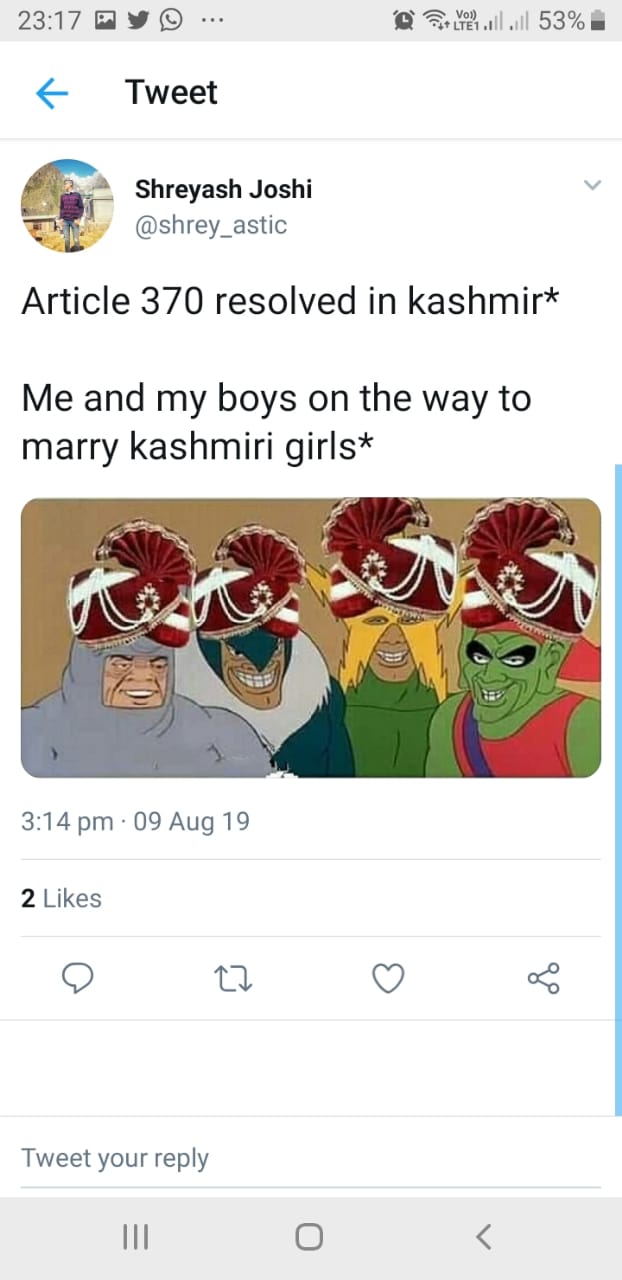Tap the blue scrollbar on right edge
Screen dimensions: 622x1280
point(618,789)
